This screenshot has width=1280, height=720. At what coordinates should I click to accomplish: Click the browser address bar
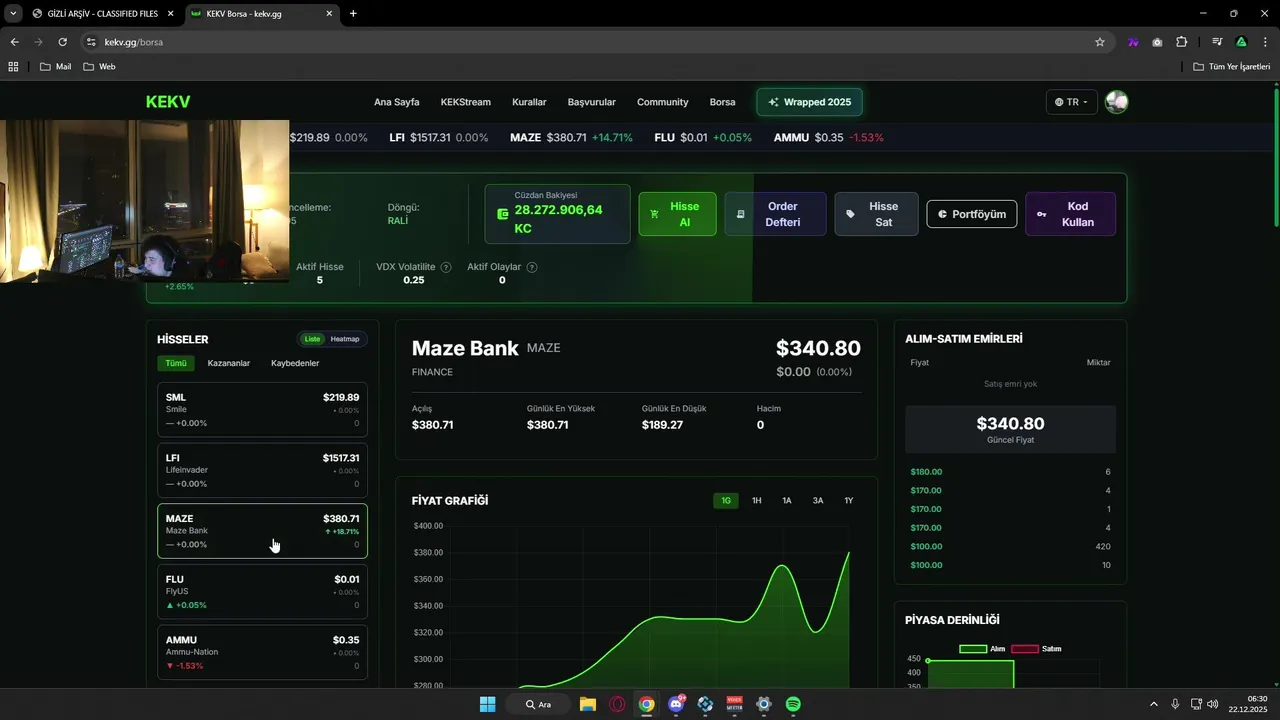coord(590,42)
